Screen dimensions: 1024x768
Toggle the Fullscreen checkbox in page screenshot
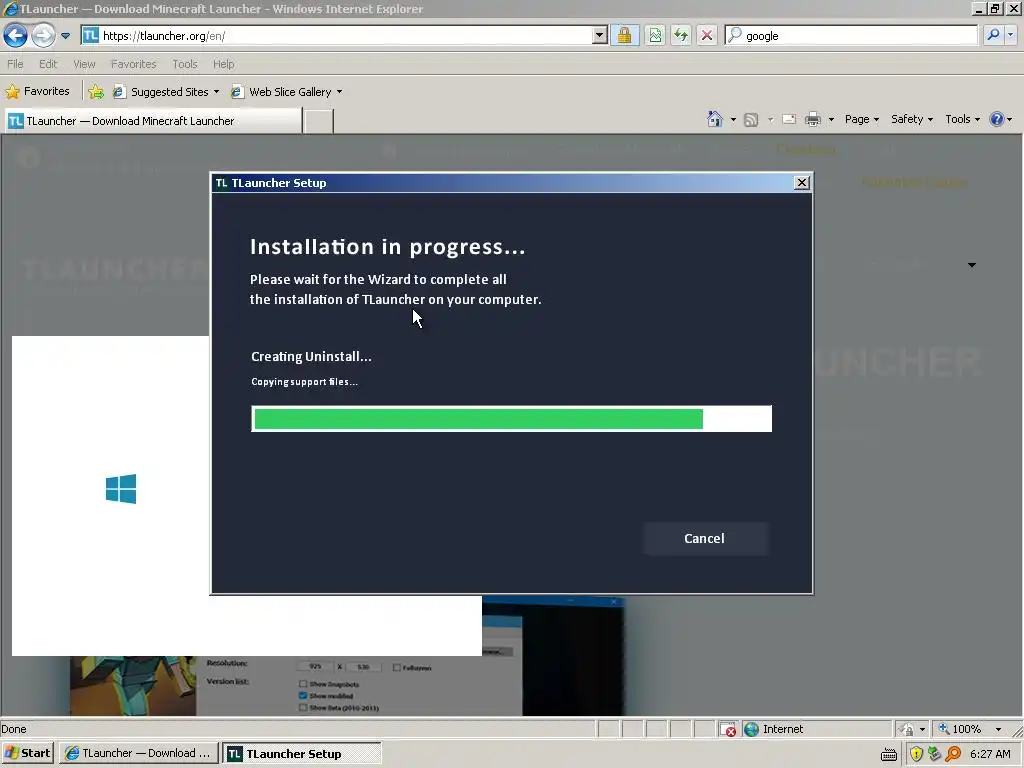tap(396, 667)
